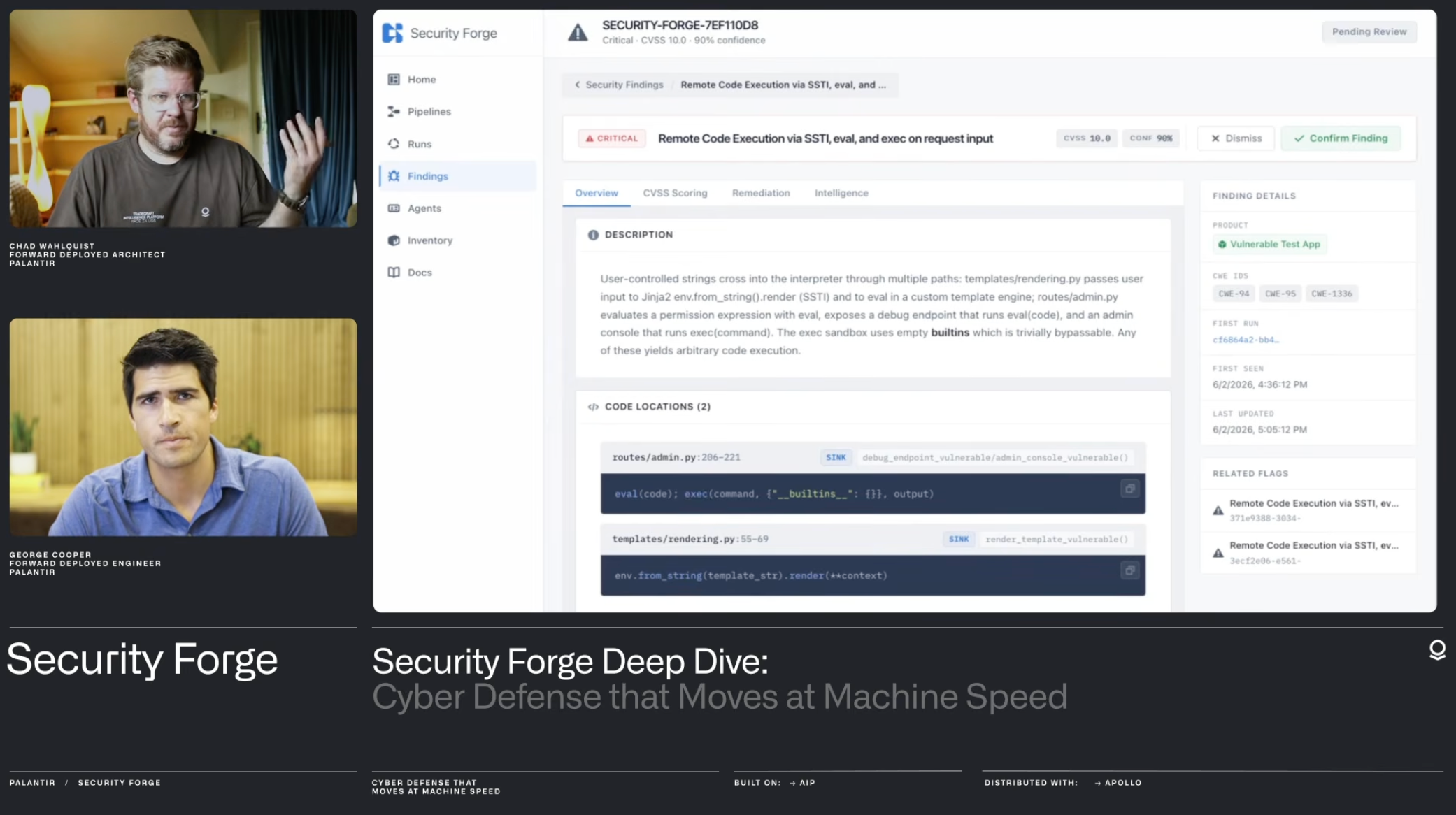Click the Chad Wahlquist video thumbnail
Image resolution: width=1456 pixels, height=815 pixels.
183,118
